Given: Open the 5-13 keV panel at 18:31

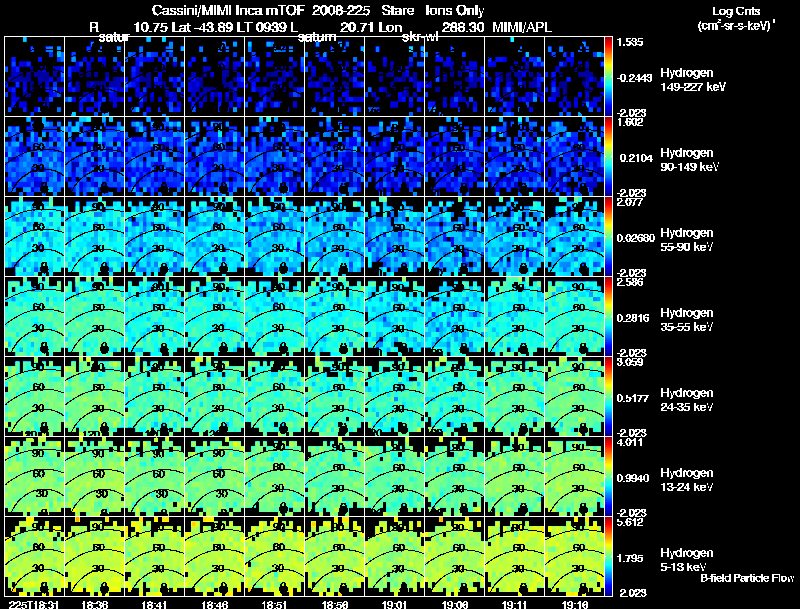Looking at the screenshot, I should pyautogui.click(x=34, y=557).
